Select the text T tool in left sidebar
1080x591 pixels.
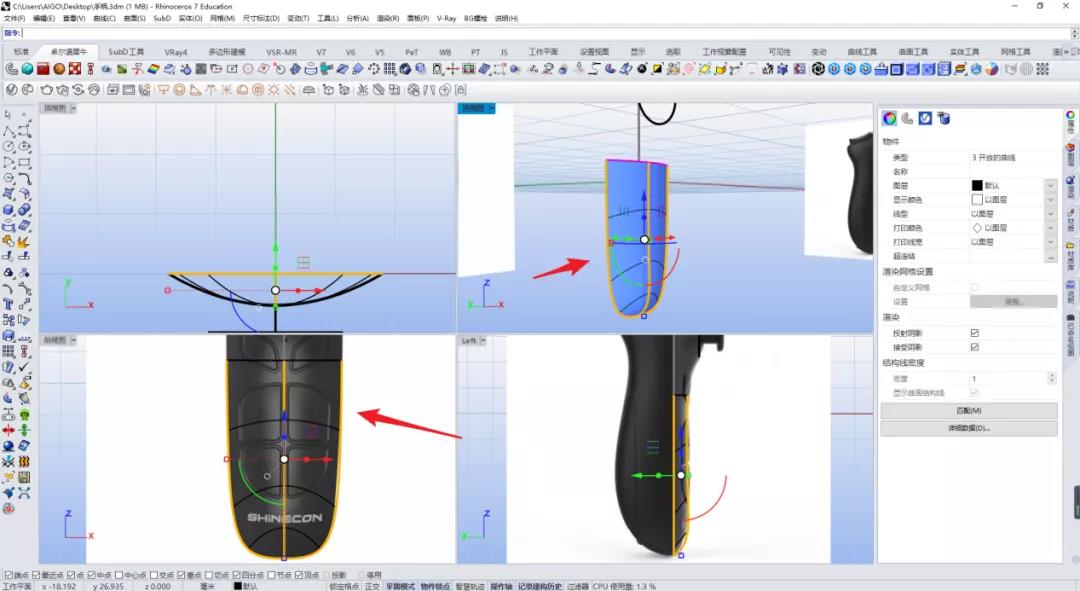pyautogui.click(x=8, y=304)
